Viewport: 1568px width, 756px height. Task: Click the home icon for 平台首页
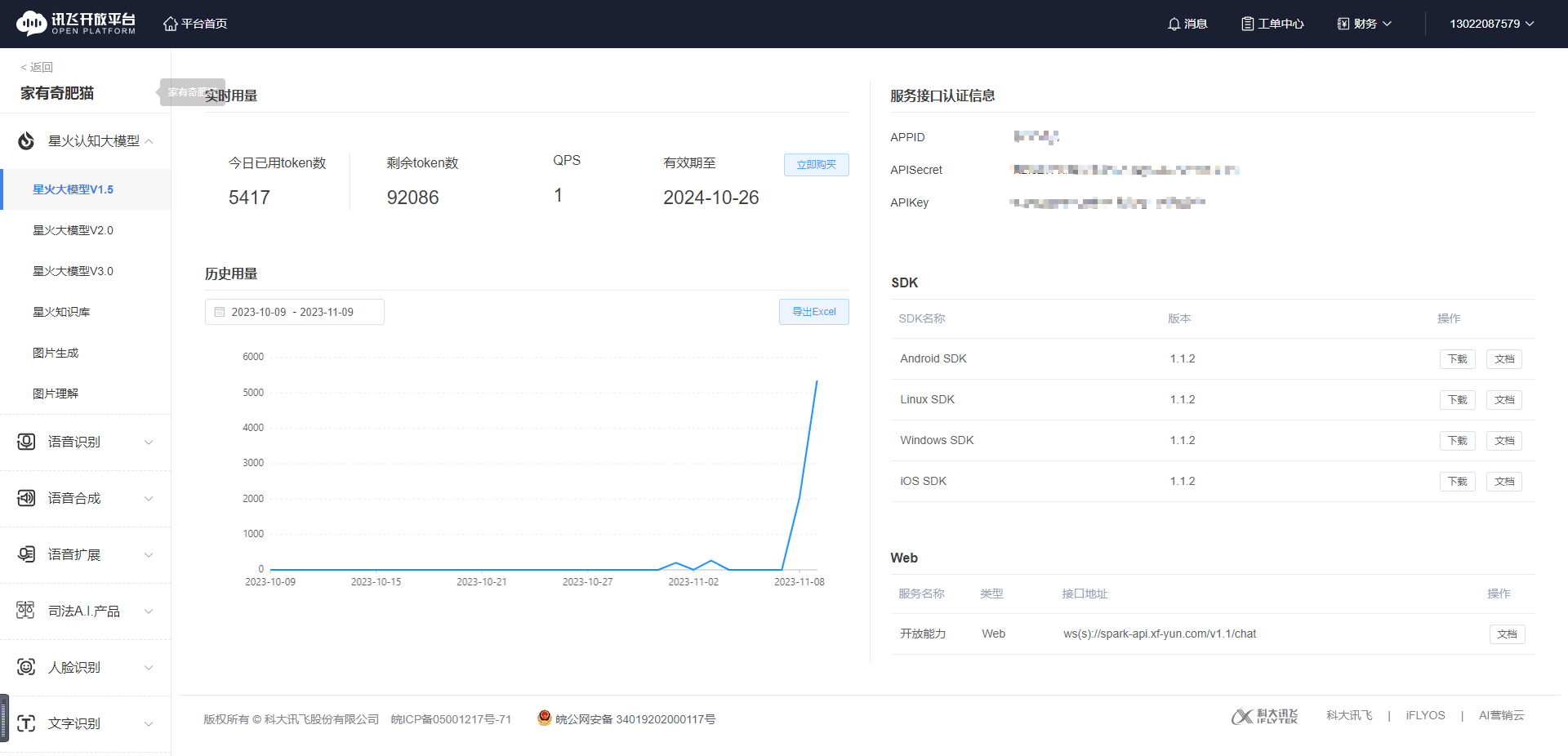pos(170,24)
